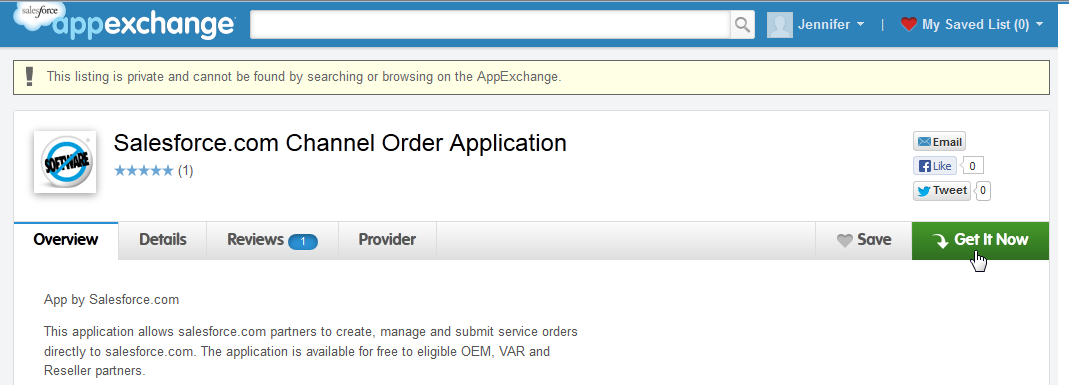Click the magnifying glass search icon
This screenshot has width=1069, height=385.
(742, 25)
